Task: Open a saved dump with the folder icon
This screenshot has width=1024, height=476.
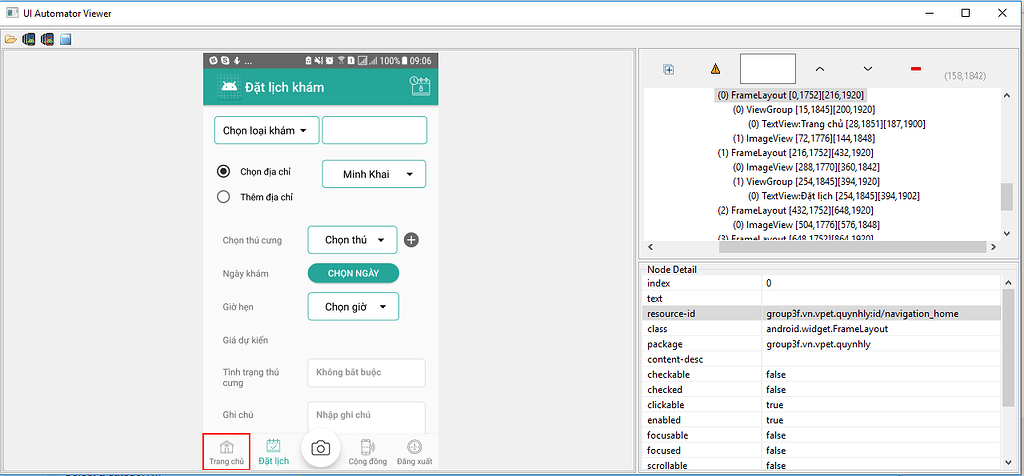Action: (10, 40)
